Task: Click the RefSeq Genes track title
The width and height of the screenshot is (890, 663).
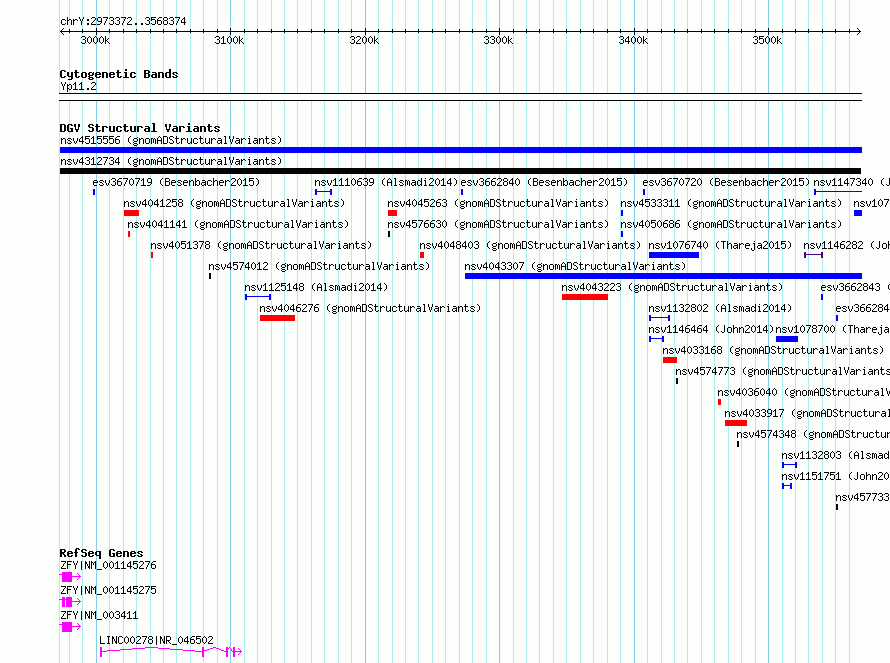Action: (102, 553)
